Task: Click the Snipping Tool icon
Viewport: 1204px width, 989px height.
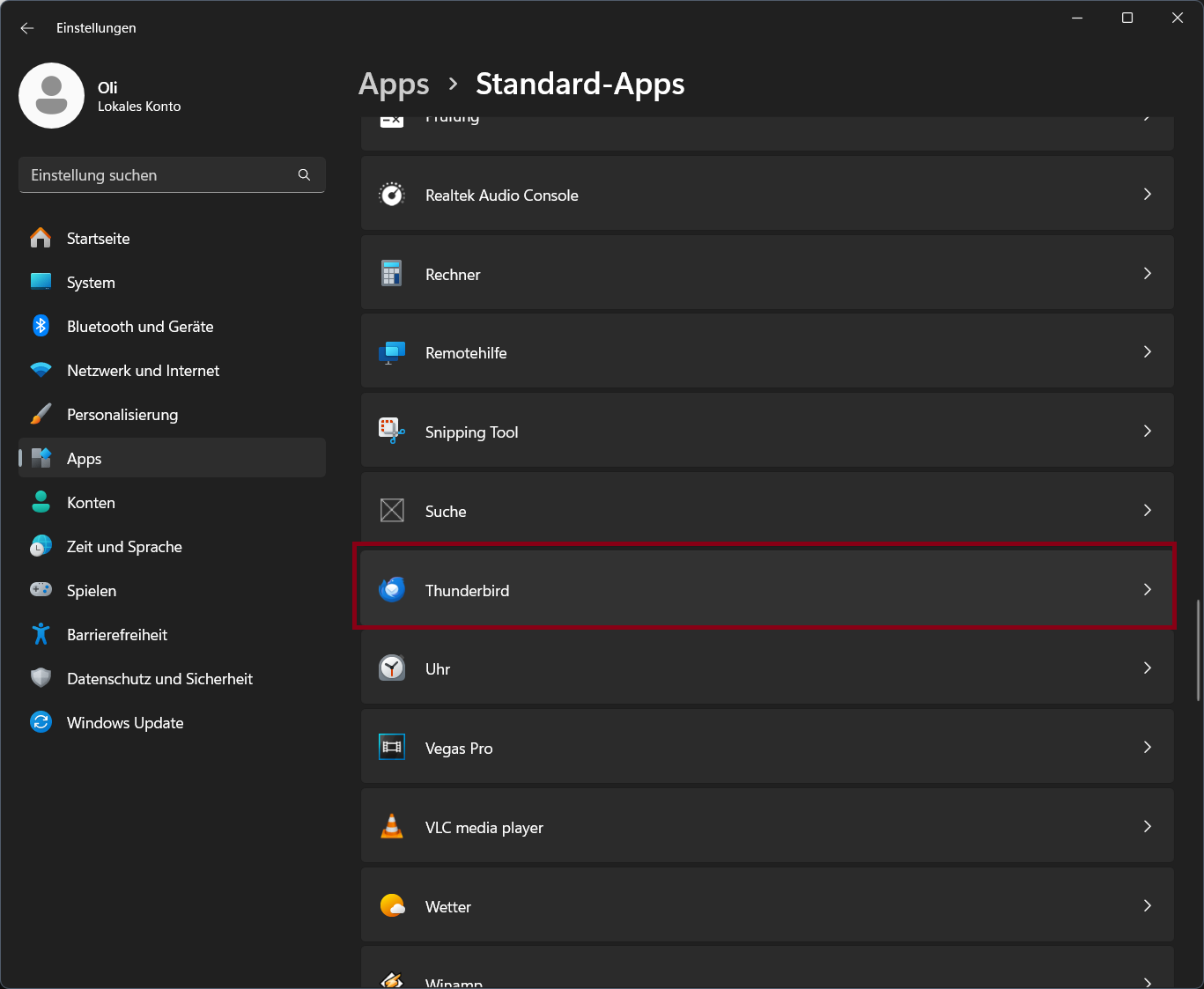Action: point(392,431)
